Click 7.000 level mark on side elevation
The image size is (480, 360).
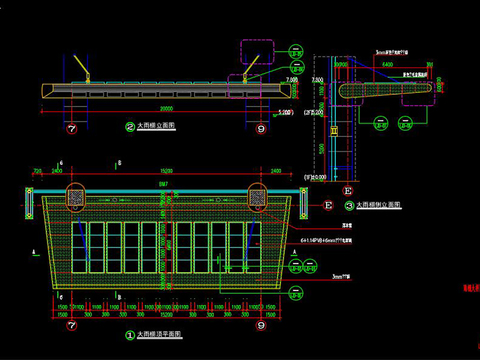pos(317,80)
